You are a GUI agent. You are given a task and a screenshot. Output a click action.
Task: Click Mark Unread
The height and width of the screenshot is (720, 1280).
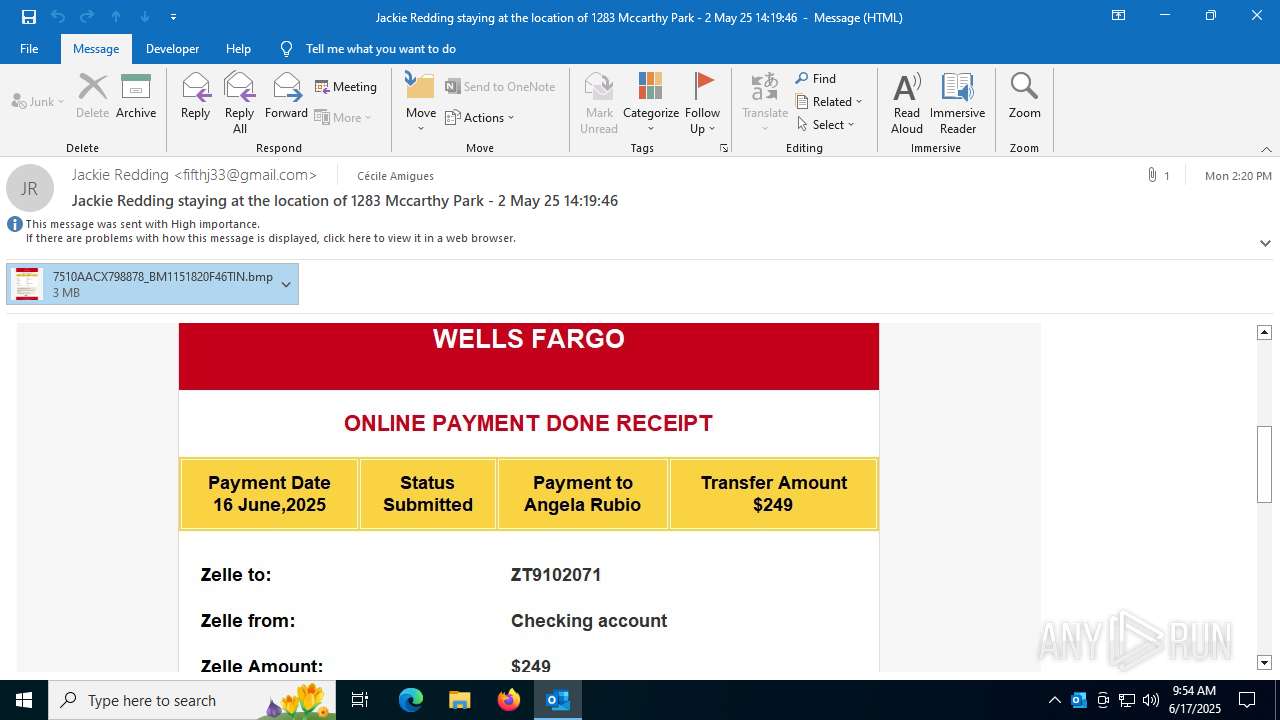point(599,103)
